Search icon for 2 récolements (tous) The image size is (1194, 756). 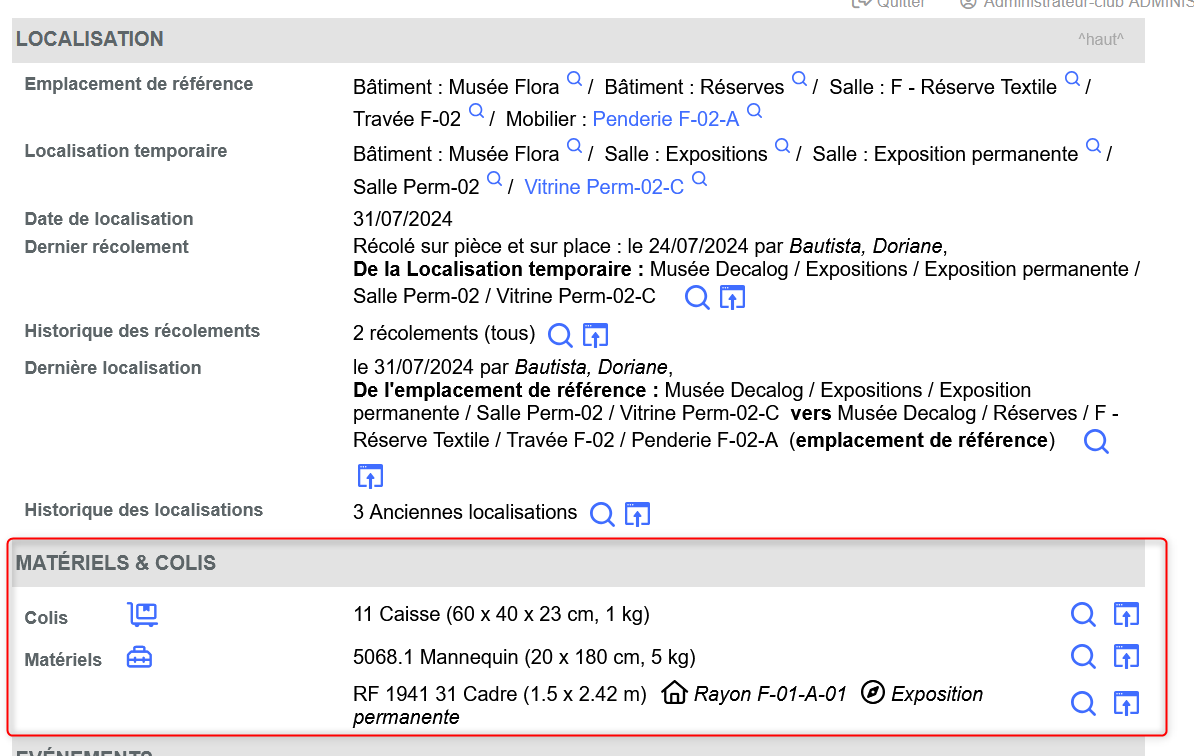click(x=560, y=334)
